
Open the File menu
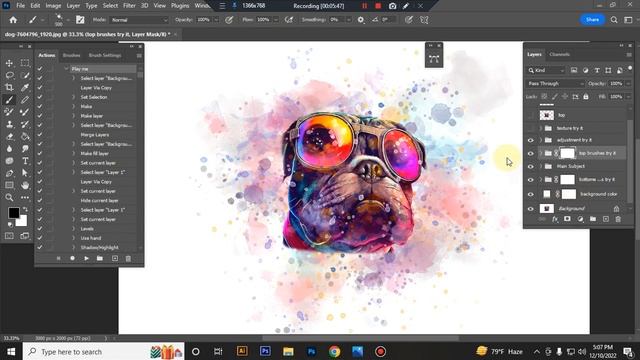point(20,6)
